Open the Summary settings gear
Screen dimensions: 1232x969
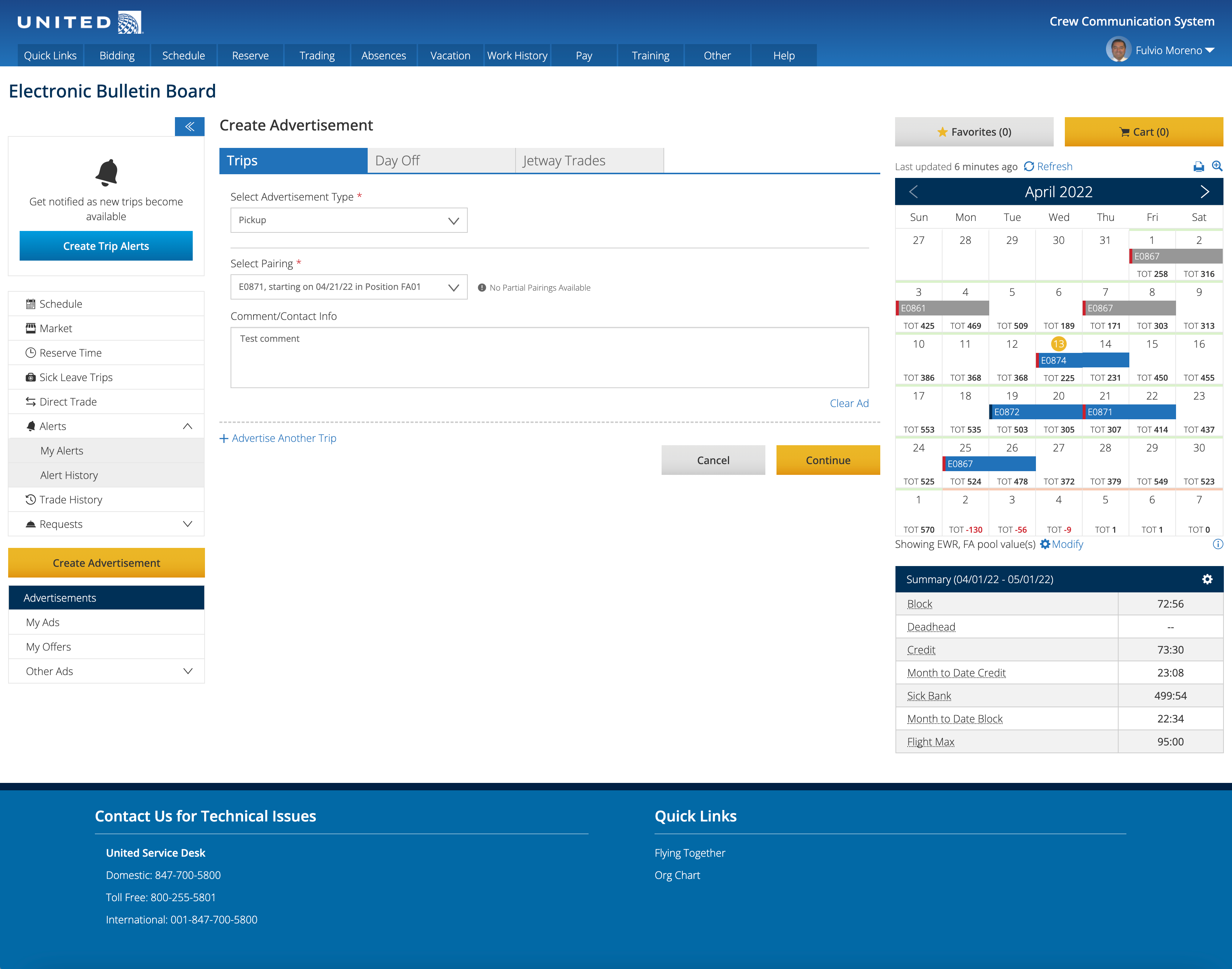1207,579
